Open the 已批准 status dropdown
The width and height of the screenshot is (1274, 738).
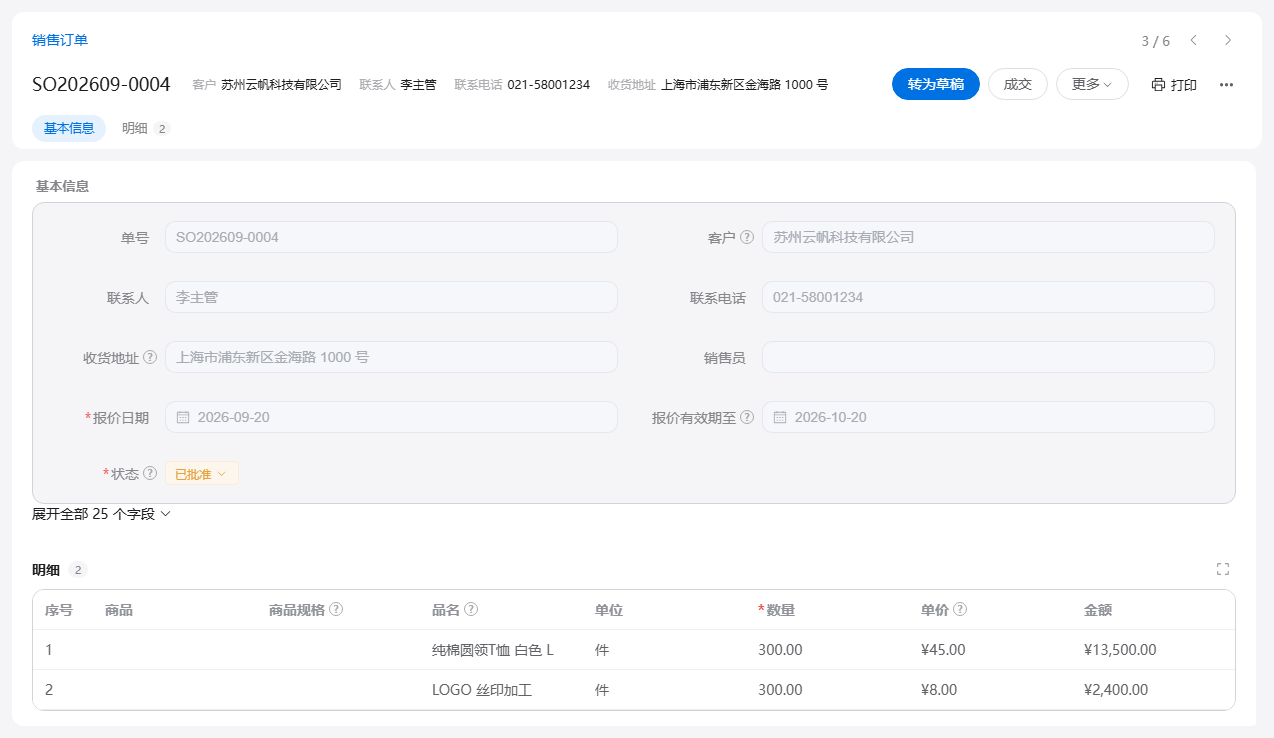(x=202, y=474)
